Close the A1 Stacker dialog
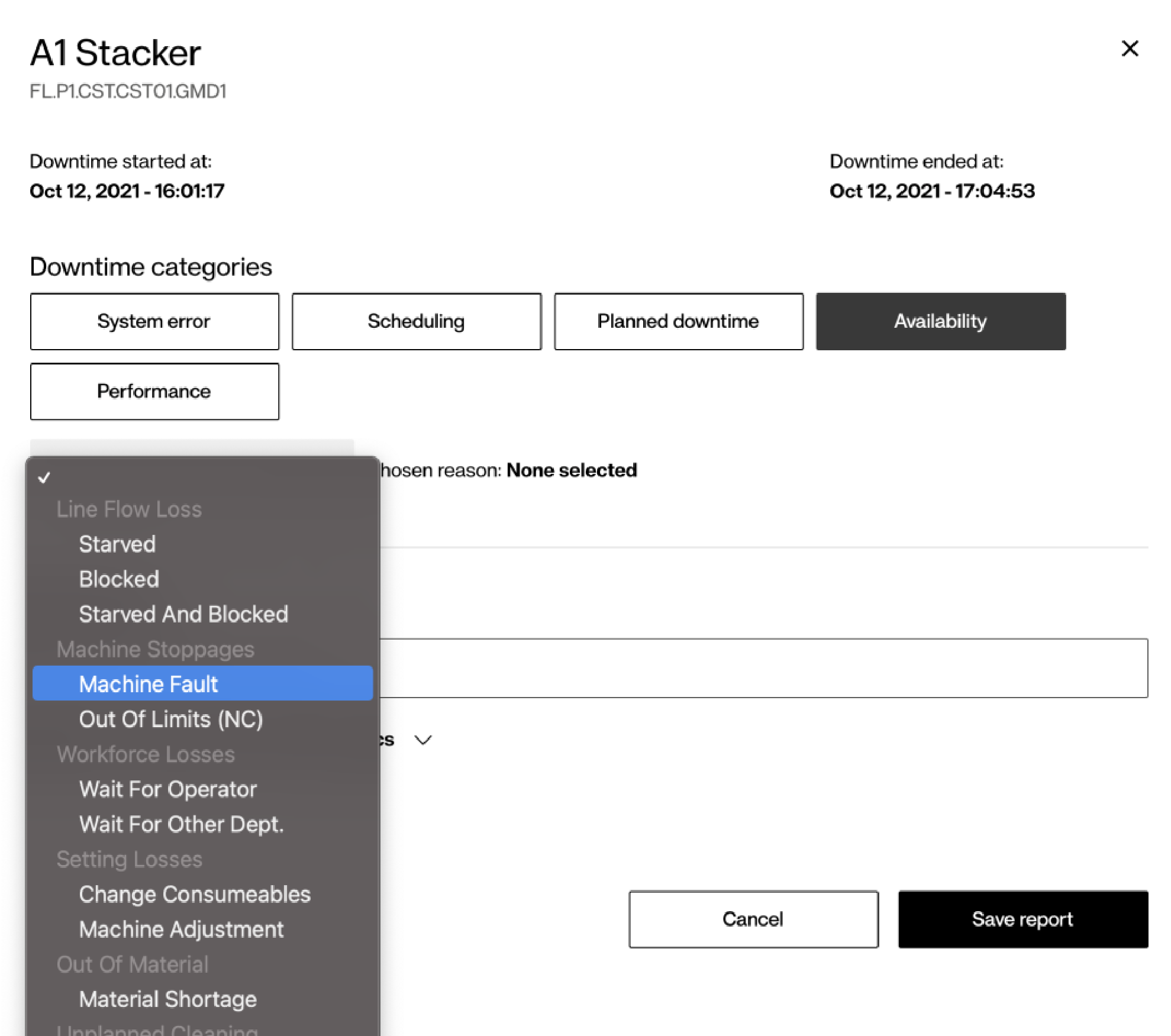This screenshot has height=1036, width=1171. pos(1129,49)
